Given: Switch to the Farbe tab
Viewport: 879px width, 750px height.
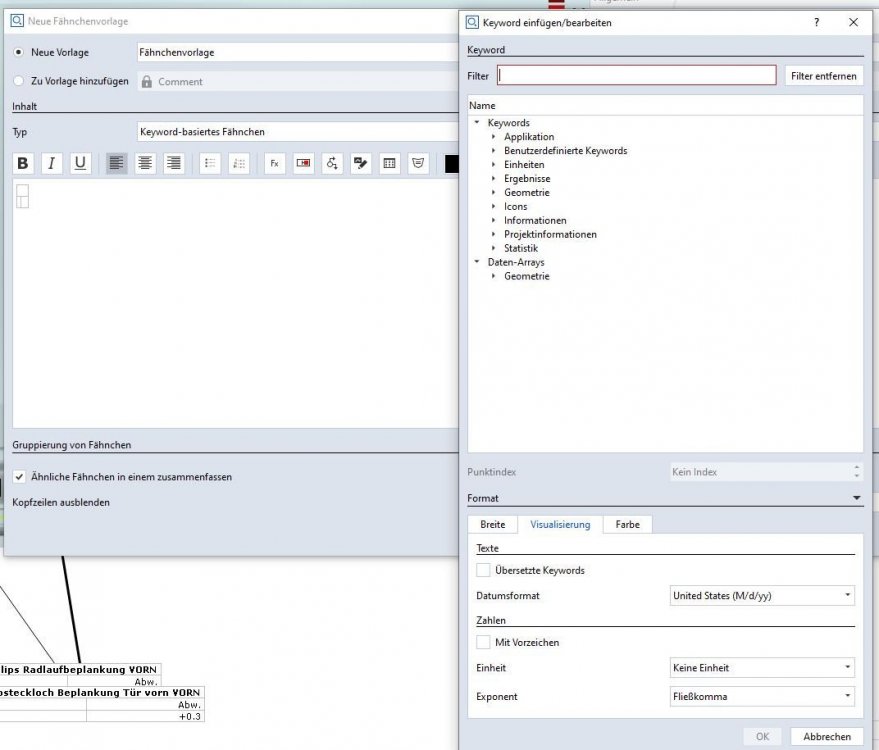Looking at the screenshot, I should click(x=627, y=524).
